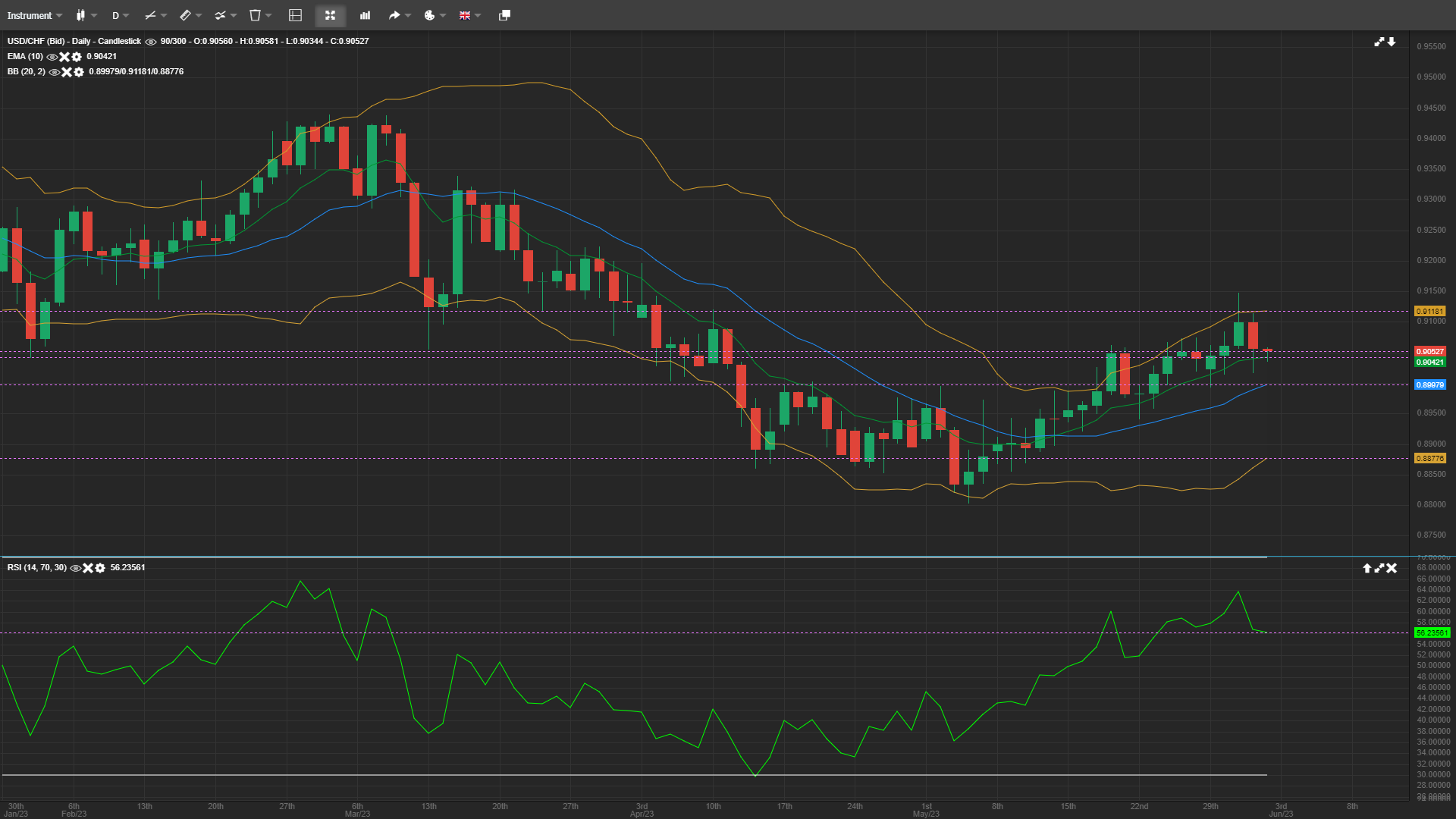Click the USD/CHF (Bid) - Daily - Candlestick title
The width and height of the screenshot is (1456, 819).
coord(74,42)
